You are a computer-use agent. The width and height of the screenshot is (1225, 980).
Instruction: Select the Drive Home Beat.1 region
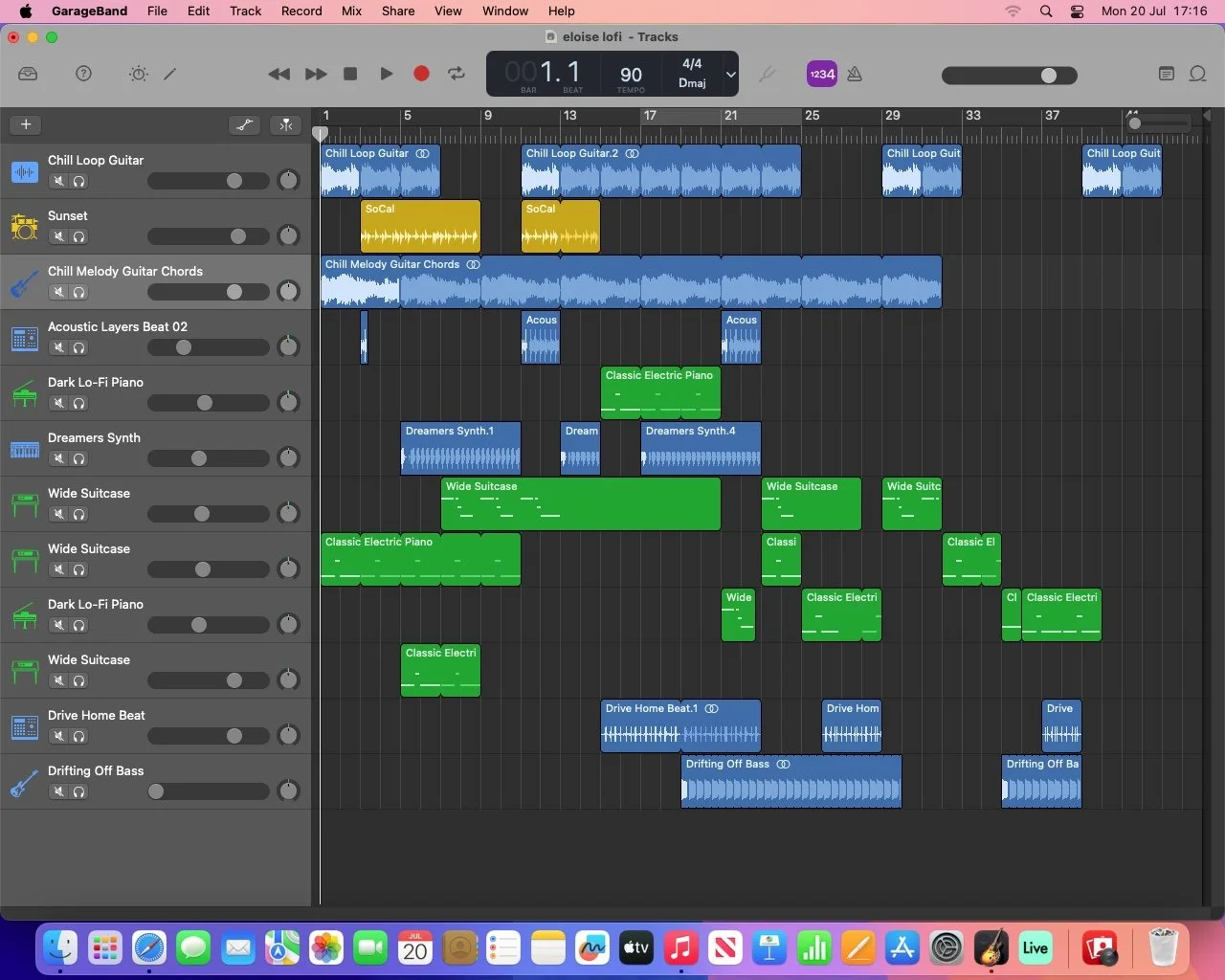[680, 726]
